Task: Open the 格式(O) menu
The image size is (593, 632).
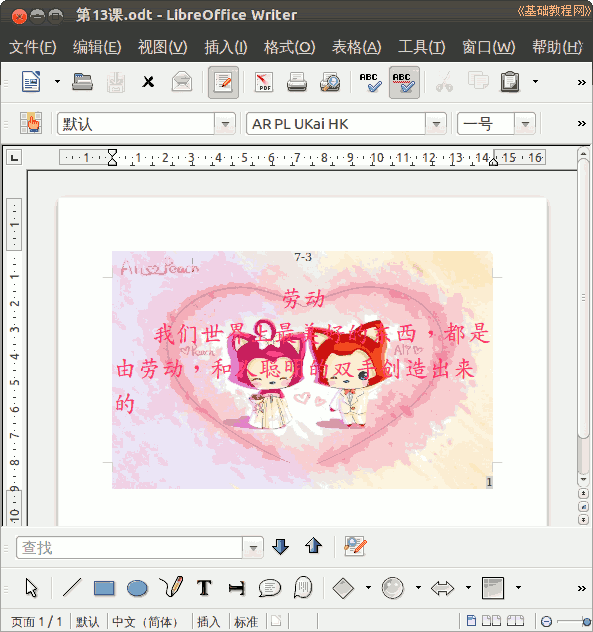Action: click(x=289, y=47)
